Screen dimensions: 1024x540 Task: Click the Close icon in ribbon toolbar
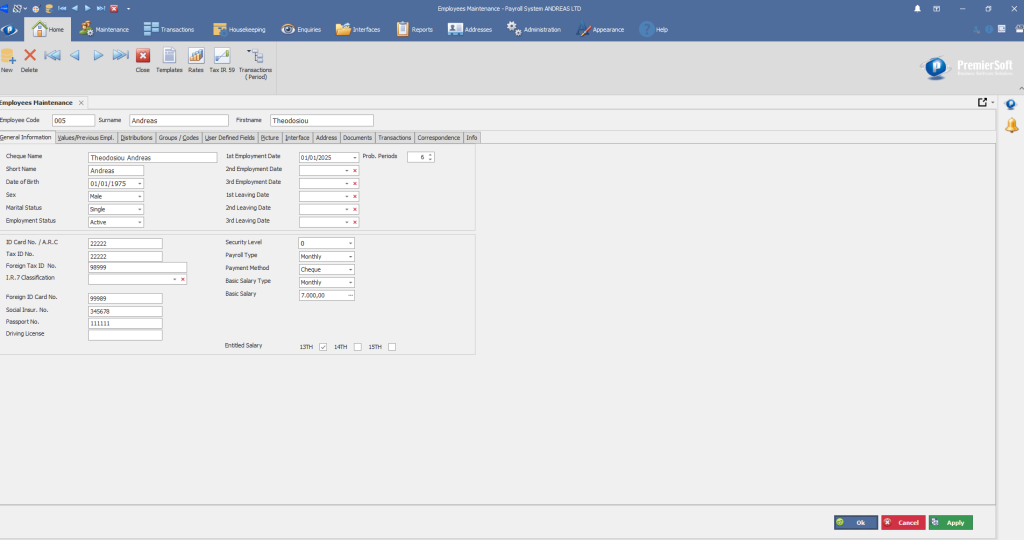143,56
